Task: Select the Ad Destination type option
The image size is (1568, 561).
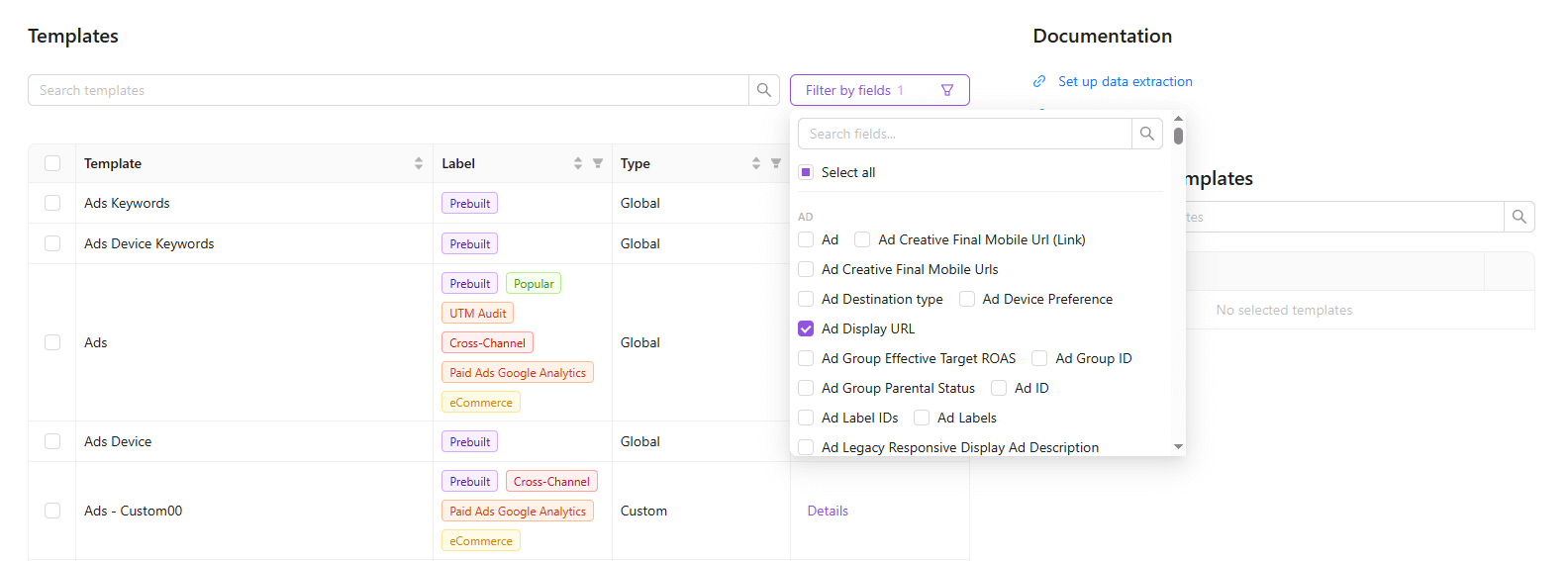Action: 806,299
